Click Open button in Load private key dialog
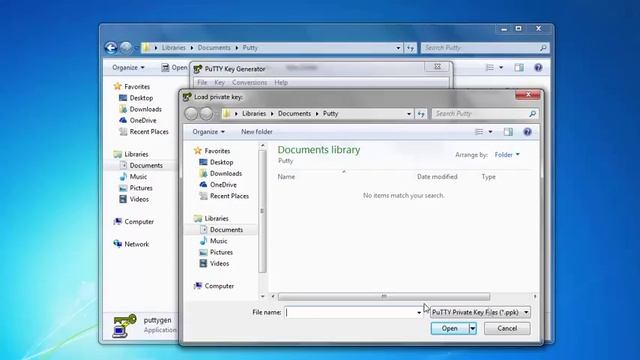The width and height of the screenshot is (640, 360). click(x=450, y=329)
